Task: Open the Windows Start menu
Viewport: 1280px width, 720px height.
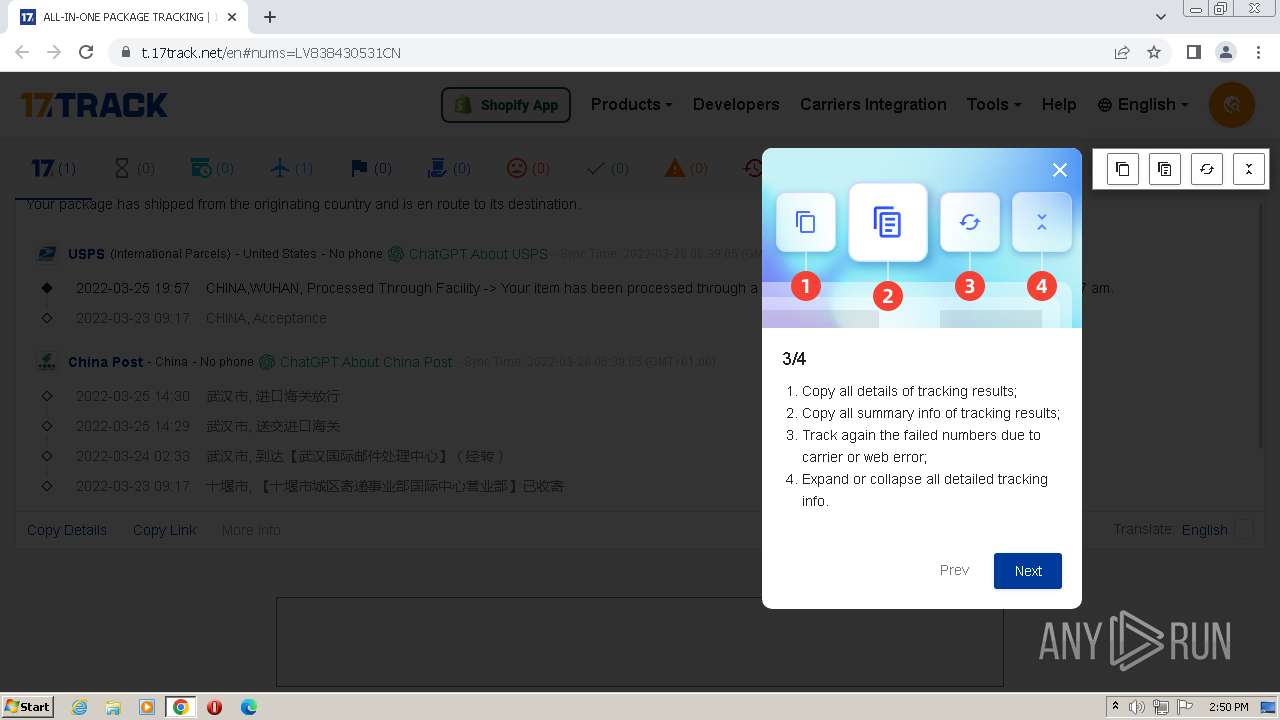Action: point(27,706)
